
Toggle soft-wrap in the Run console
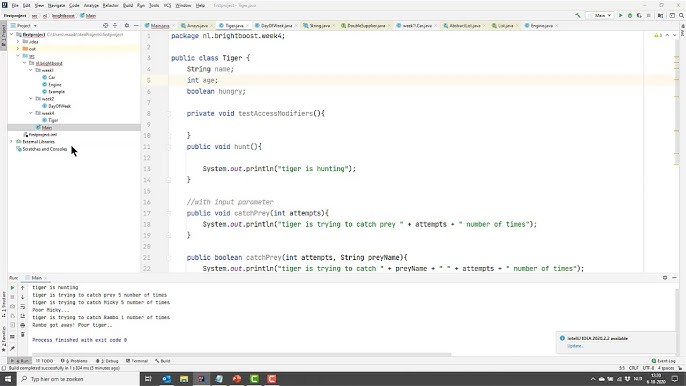(x=23, y=306)
